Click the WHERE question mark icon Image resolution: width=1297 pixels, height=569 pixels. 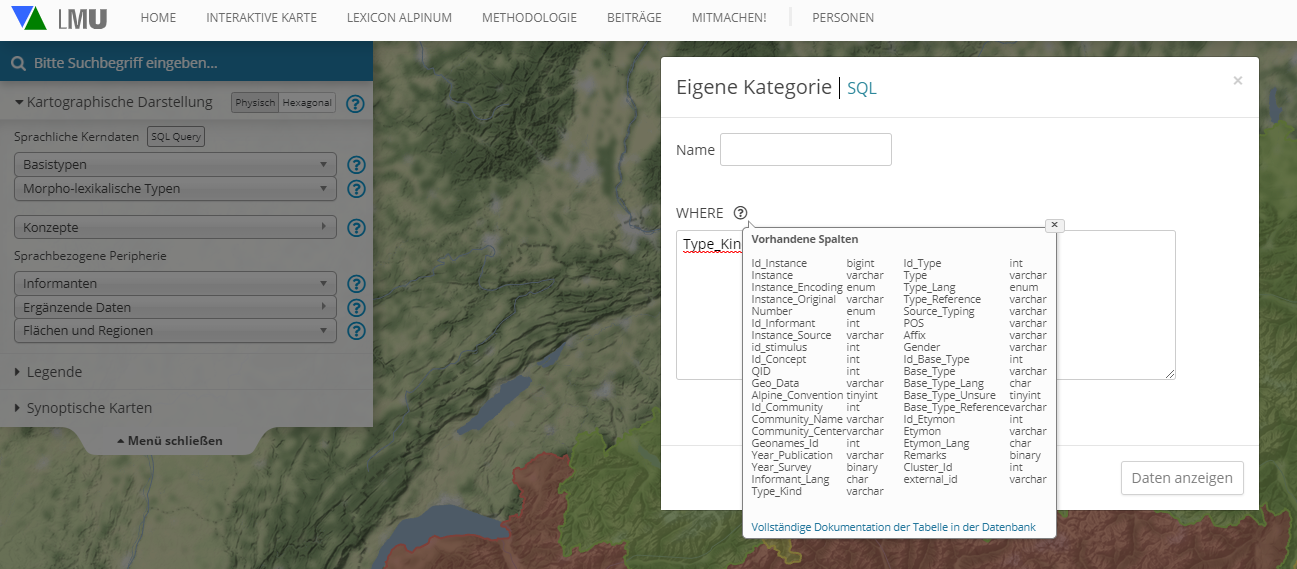[x=740, y=213]
